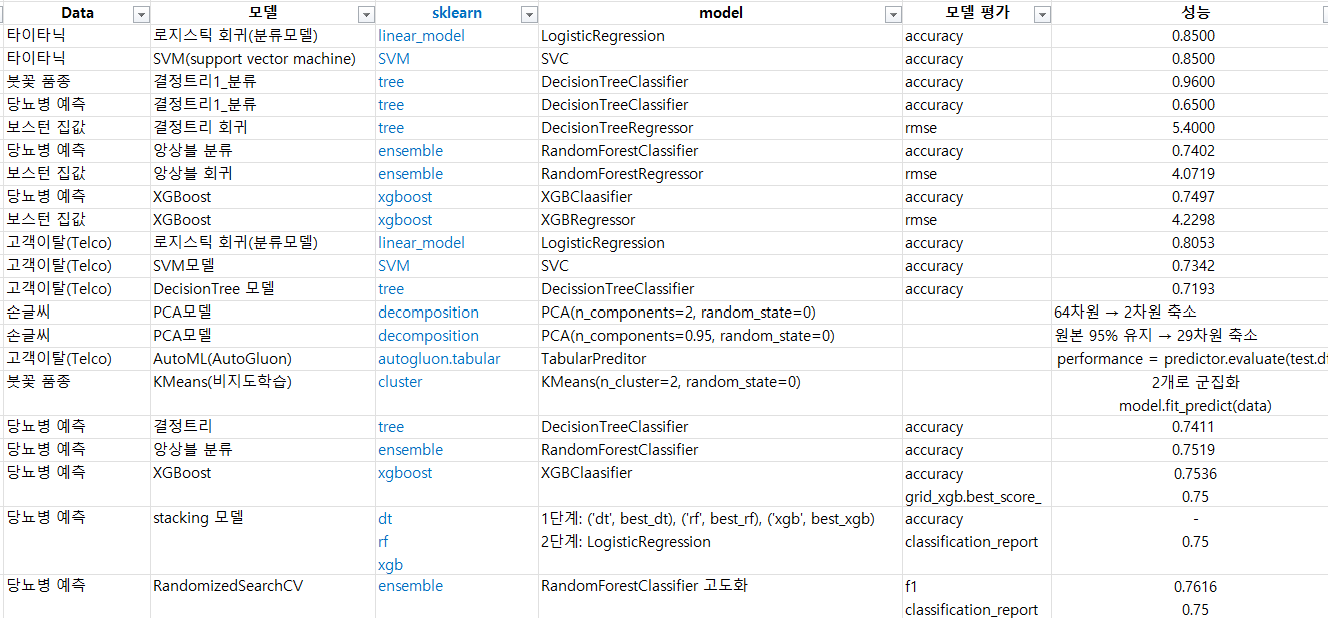1328x618 pixels.
Task: Click the blue dt link
Action: (x=385, y=519)
